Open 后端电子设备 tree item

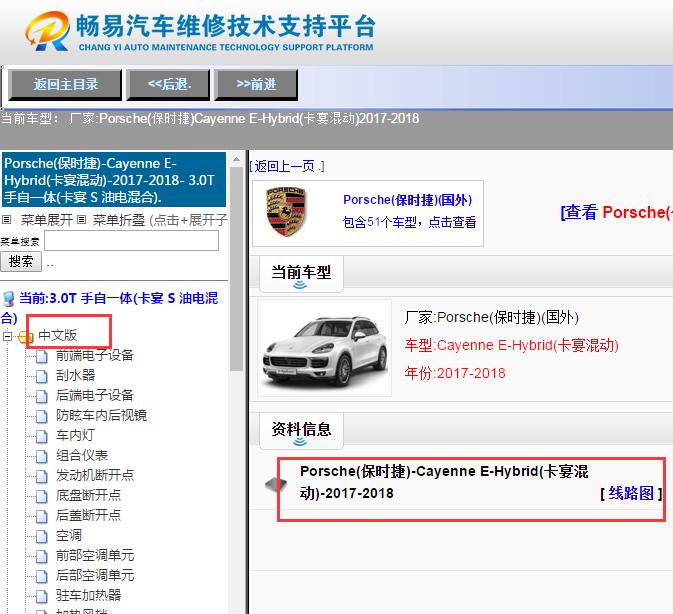click(x=95, y=395)
